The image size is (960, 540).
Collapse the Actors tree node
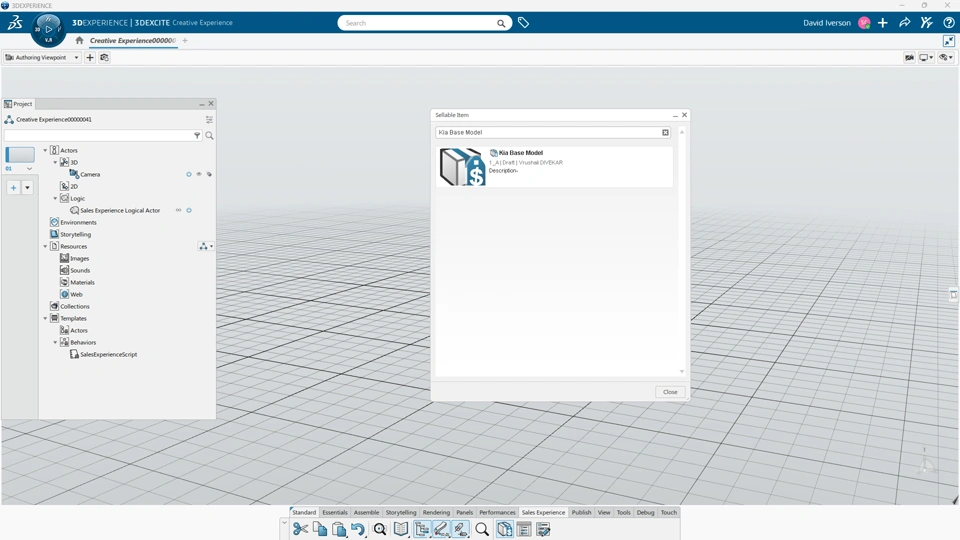tap(45, 150)
